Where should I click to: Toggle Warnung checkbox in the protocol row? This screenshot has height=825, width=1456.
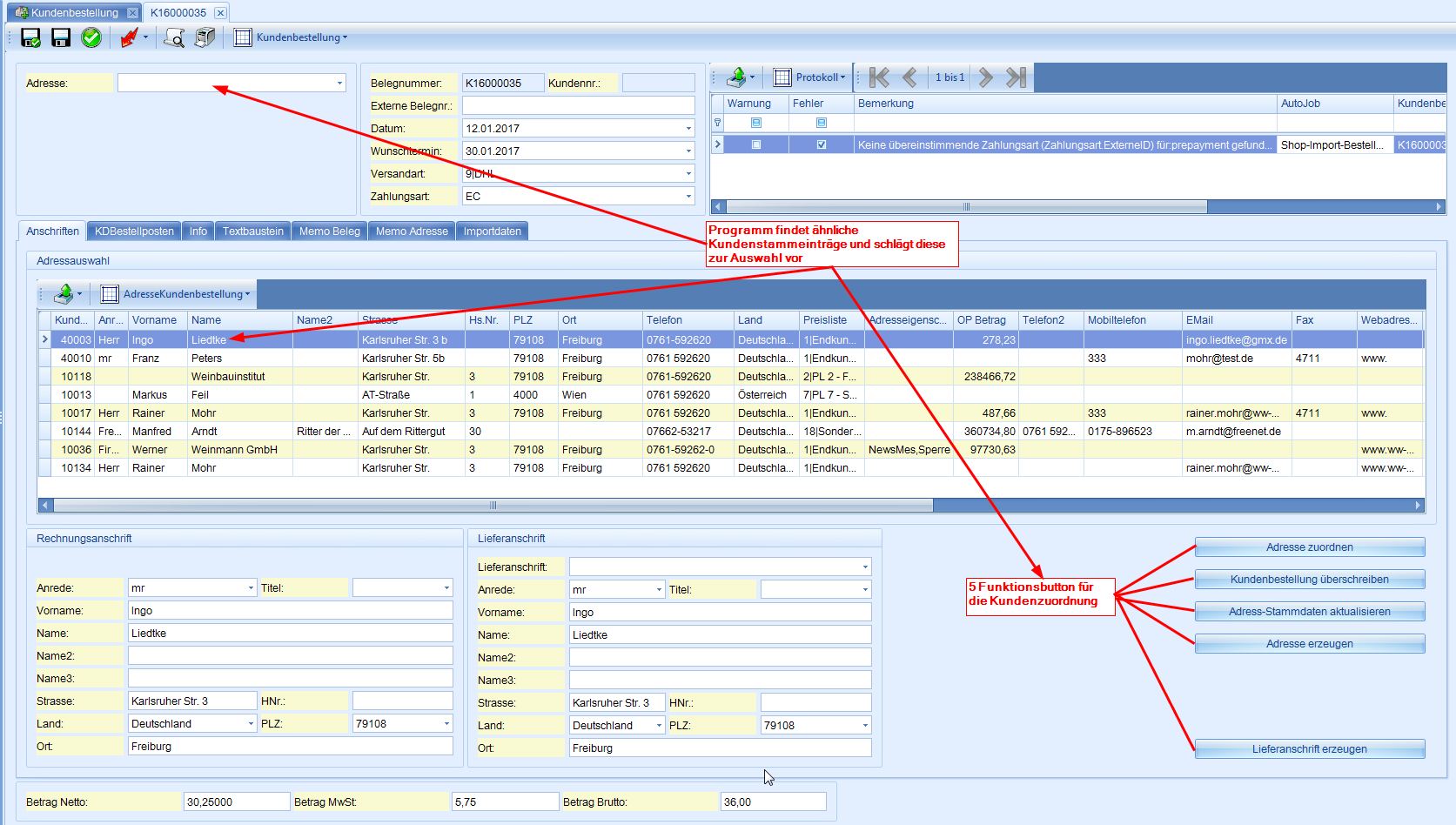(755, 145)
